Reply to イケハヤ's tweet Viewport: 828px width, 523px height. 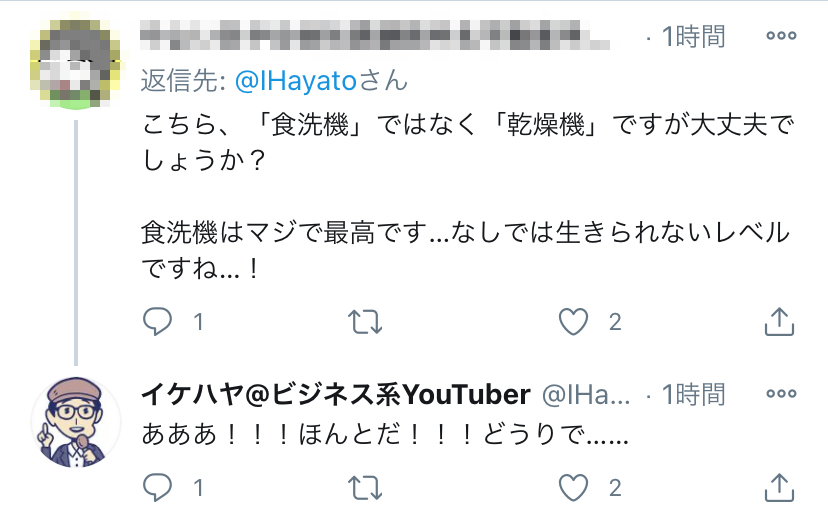pos(158,488)
